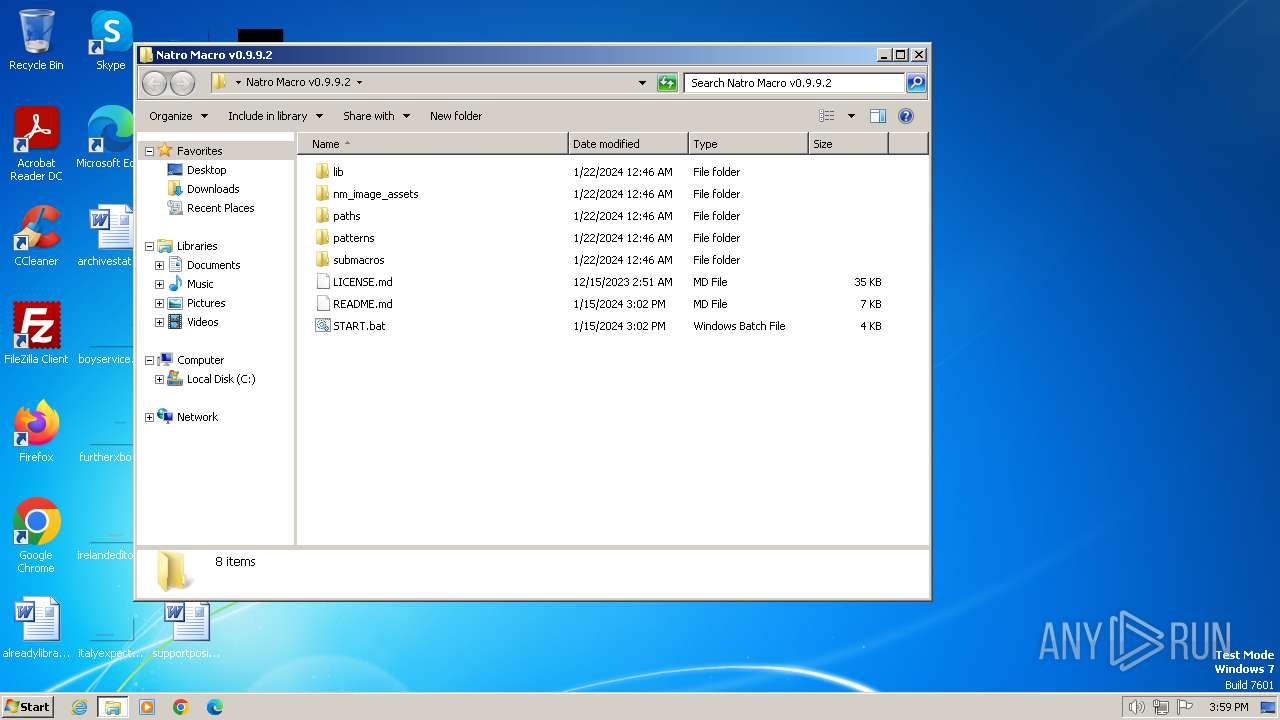This screenshot has width=1280, height=720.
Task: Expand the Local Disk (C:) node
Action: (x=159, y=379)
